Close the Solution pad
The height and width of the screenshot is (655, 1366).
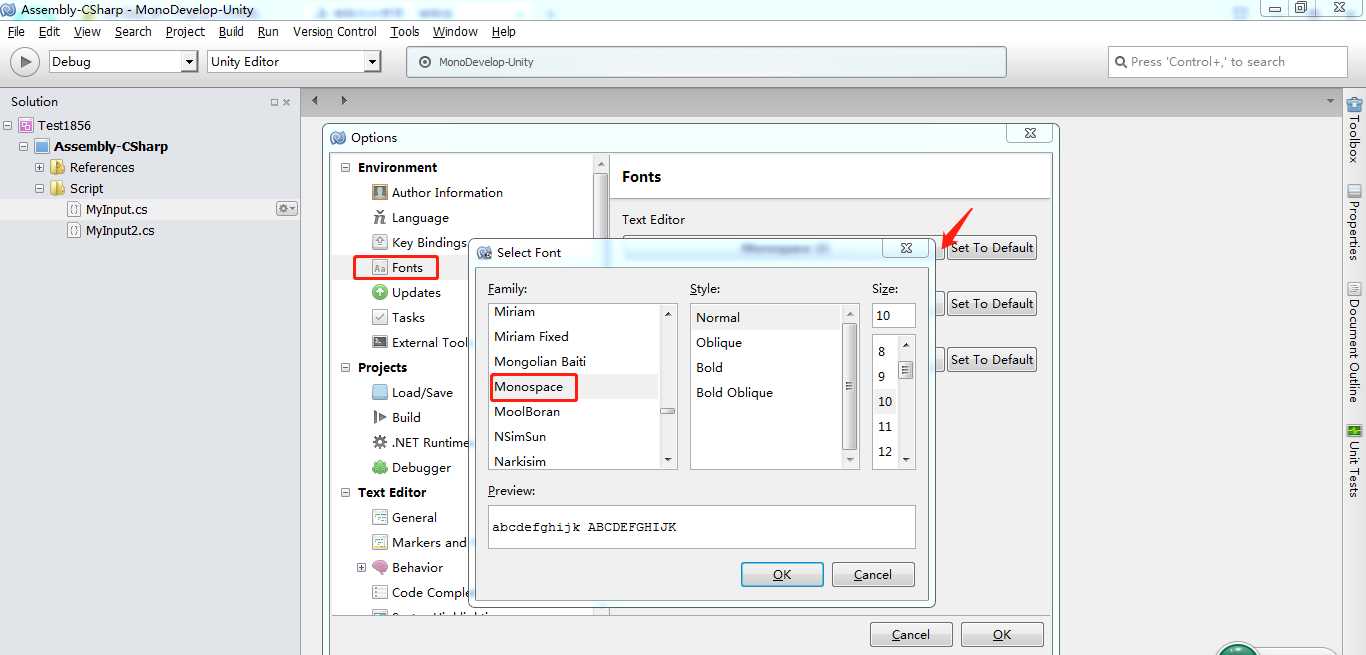[287, 102]
